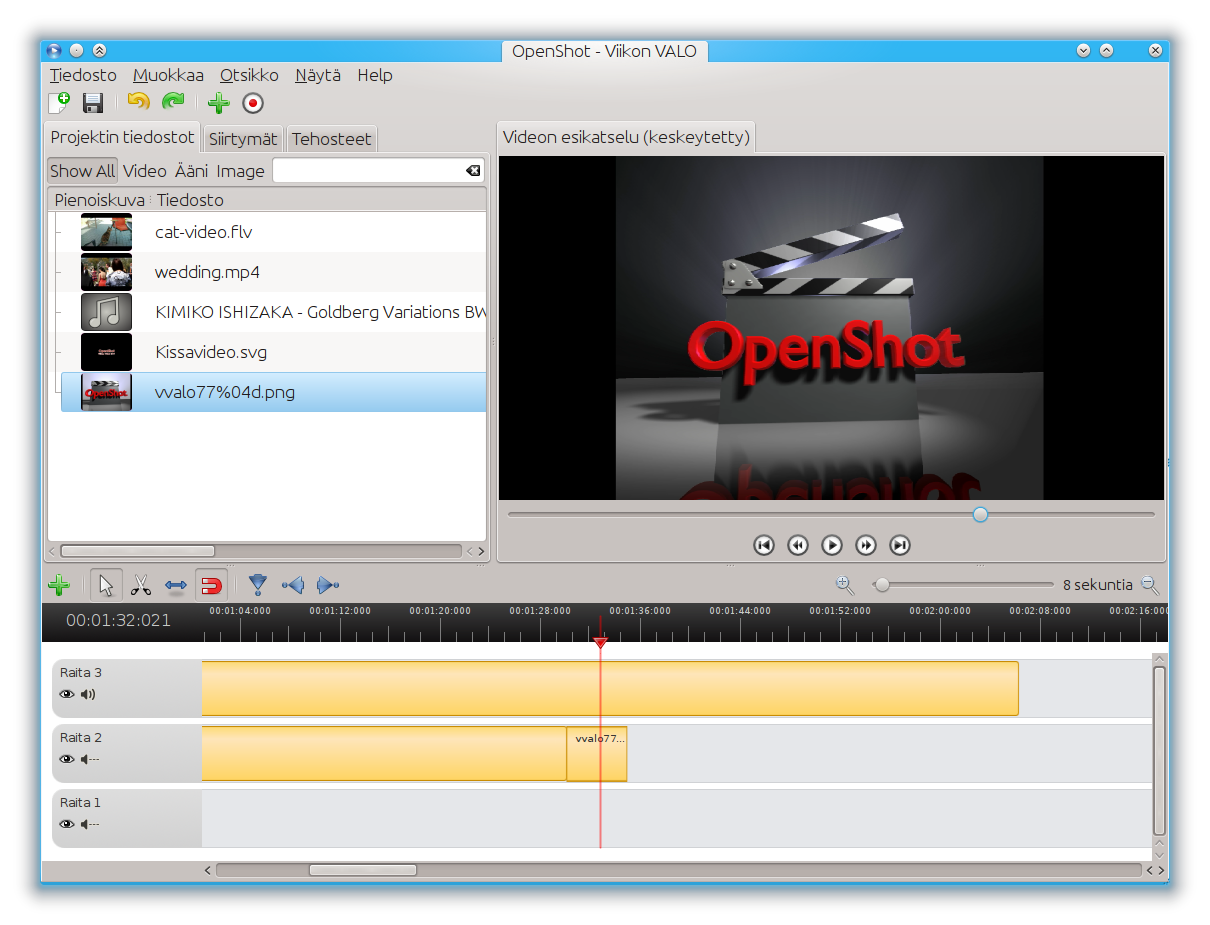The height and width of the screenshot is (925, 1210).
Task: Click the timeline zoom slider handle
Action: (882, 585)
